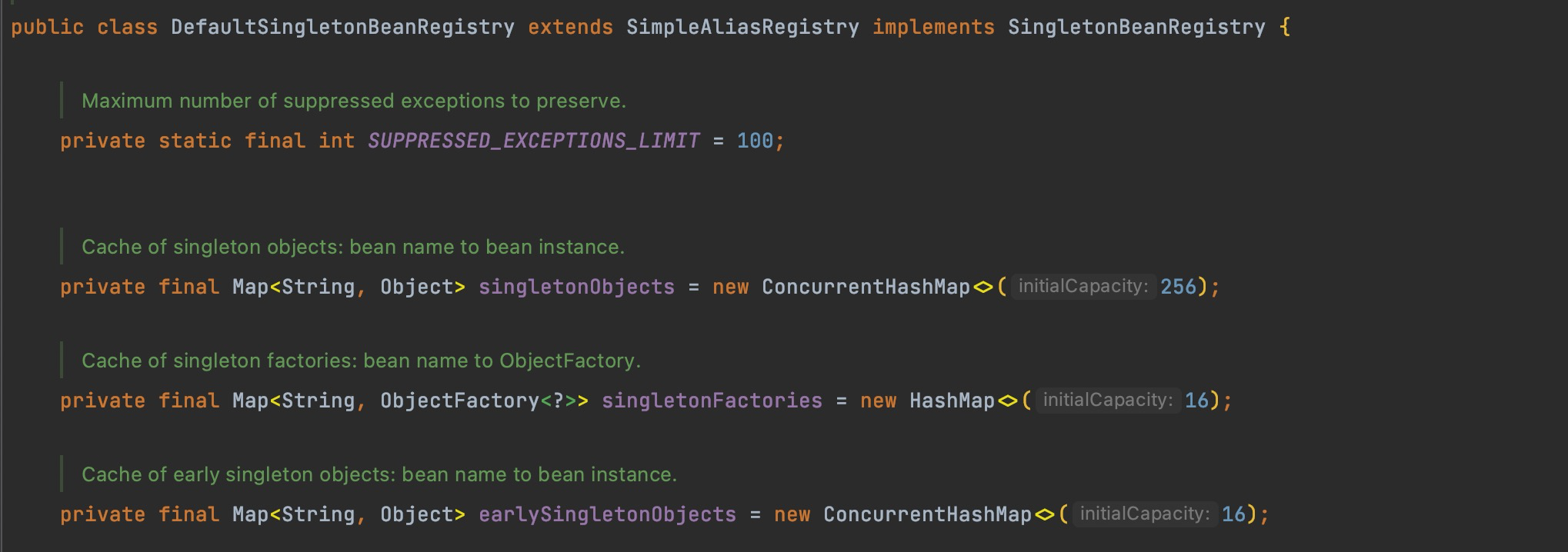Click the initialCapacity hint on earlySingletonObjects line
The image size is (1568, 552).
1144,514
